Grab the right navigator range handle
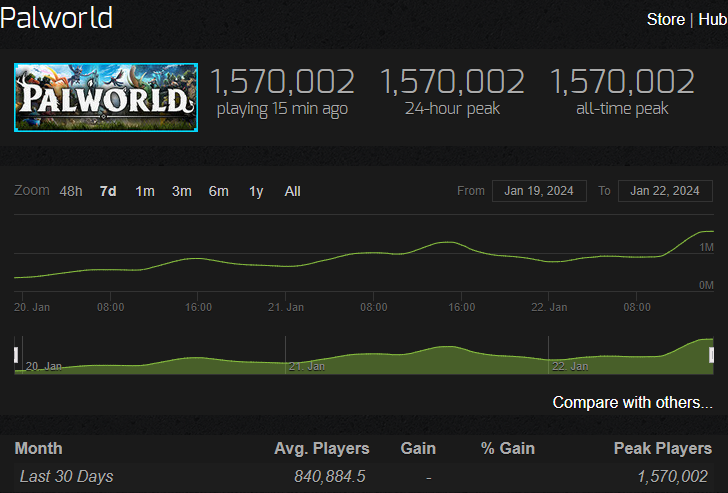728x493 pixels. point(711,355)
